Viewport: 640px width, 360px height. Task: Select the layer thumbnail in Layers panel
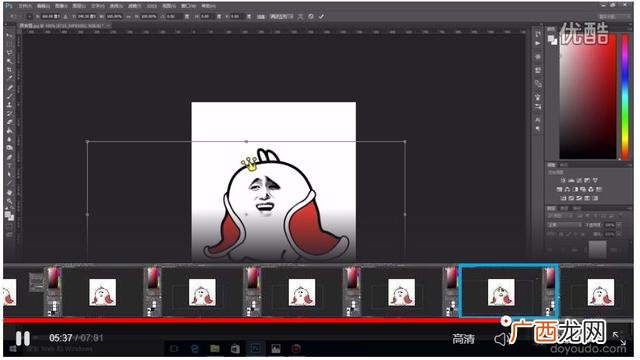597,249
